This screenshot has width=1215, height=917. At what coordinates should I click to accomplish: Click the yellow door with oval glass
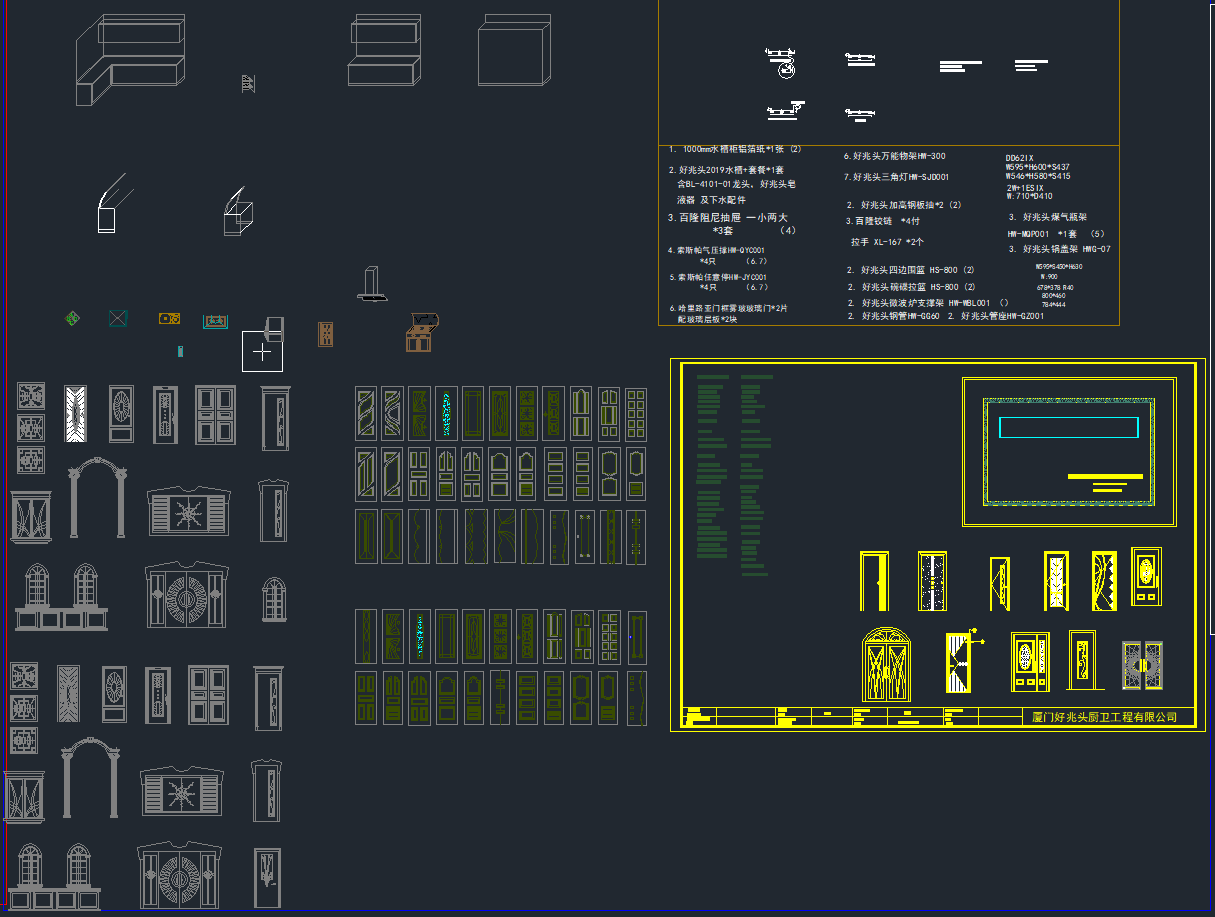(1146, 576)
